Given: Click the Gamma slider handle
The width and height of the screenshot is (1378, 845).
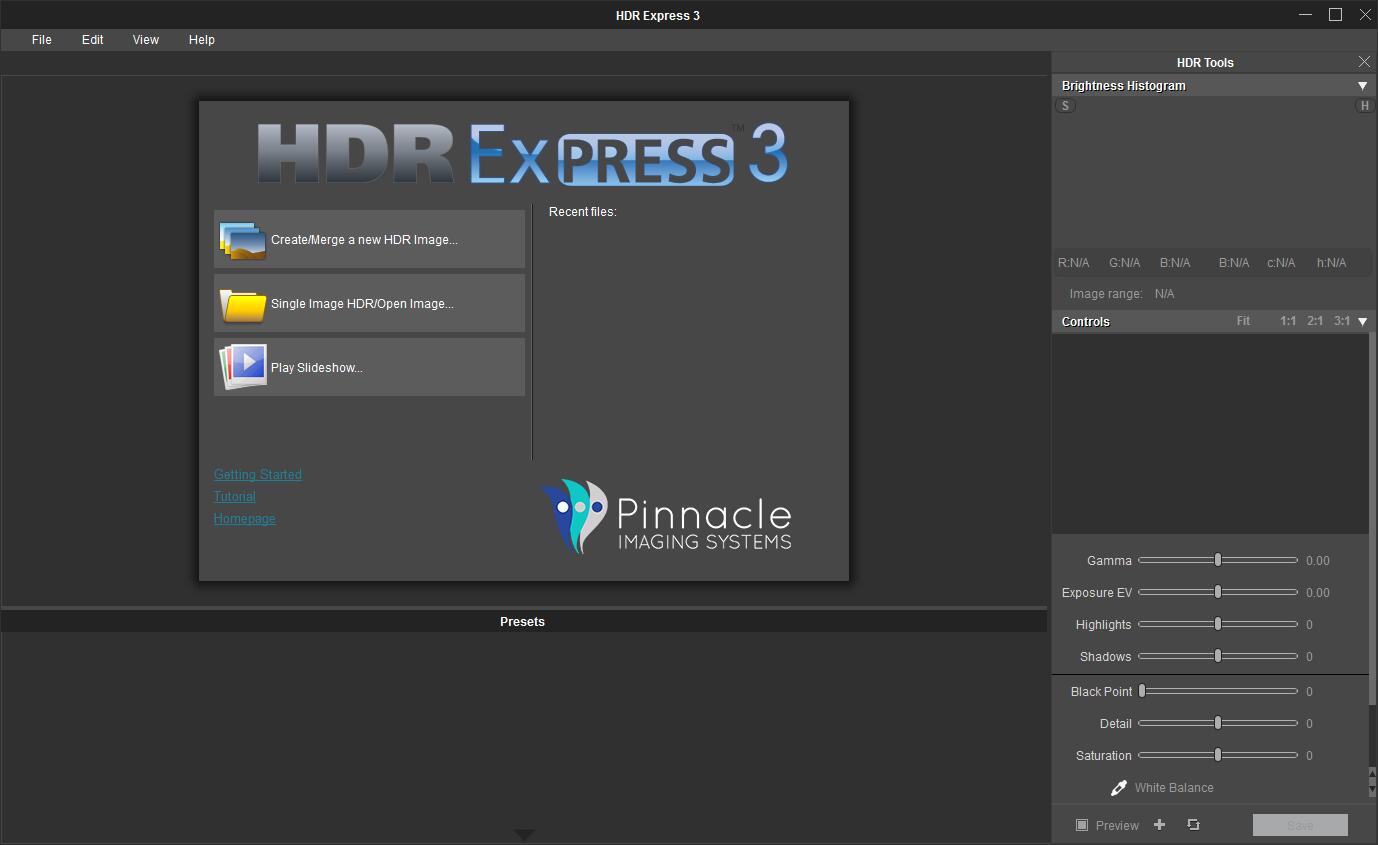Looking at the screenshot, I should (1218, 561).
